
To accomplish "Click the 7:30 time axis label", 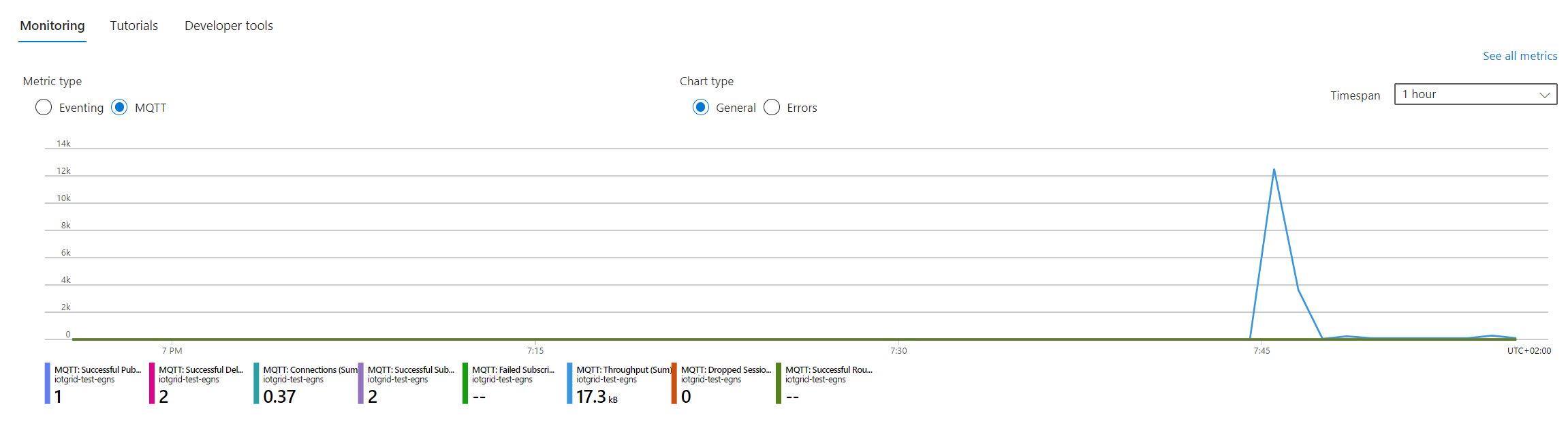I will tap(898, 351).
